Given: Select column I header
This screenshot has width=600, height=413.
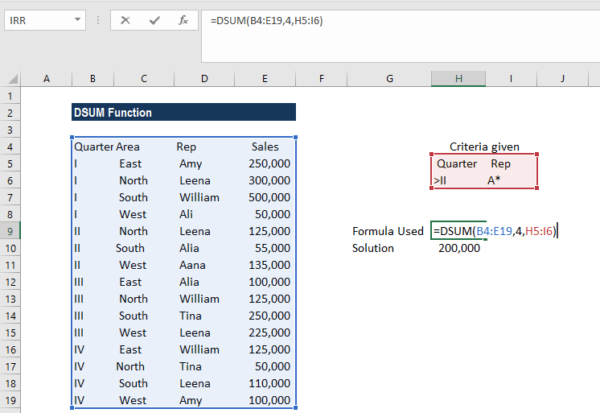Looking at the screenshot, I should pyautogui.click(x=511, y=79).
